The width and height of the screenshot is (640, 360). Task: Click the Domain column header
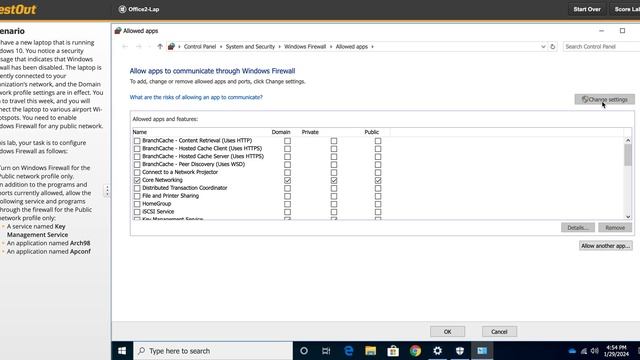[281, 132]
